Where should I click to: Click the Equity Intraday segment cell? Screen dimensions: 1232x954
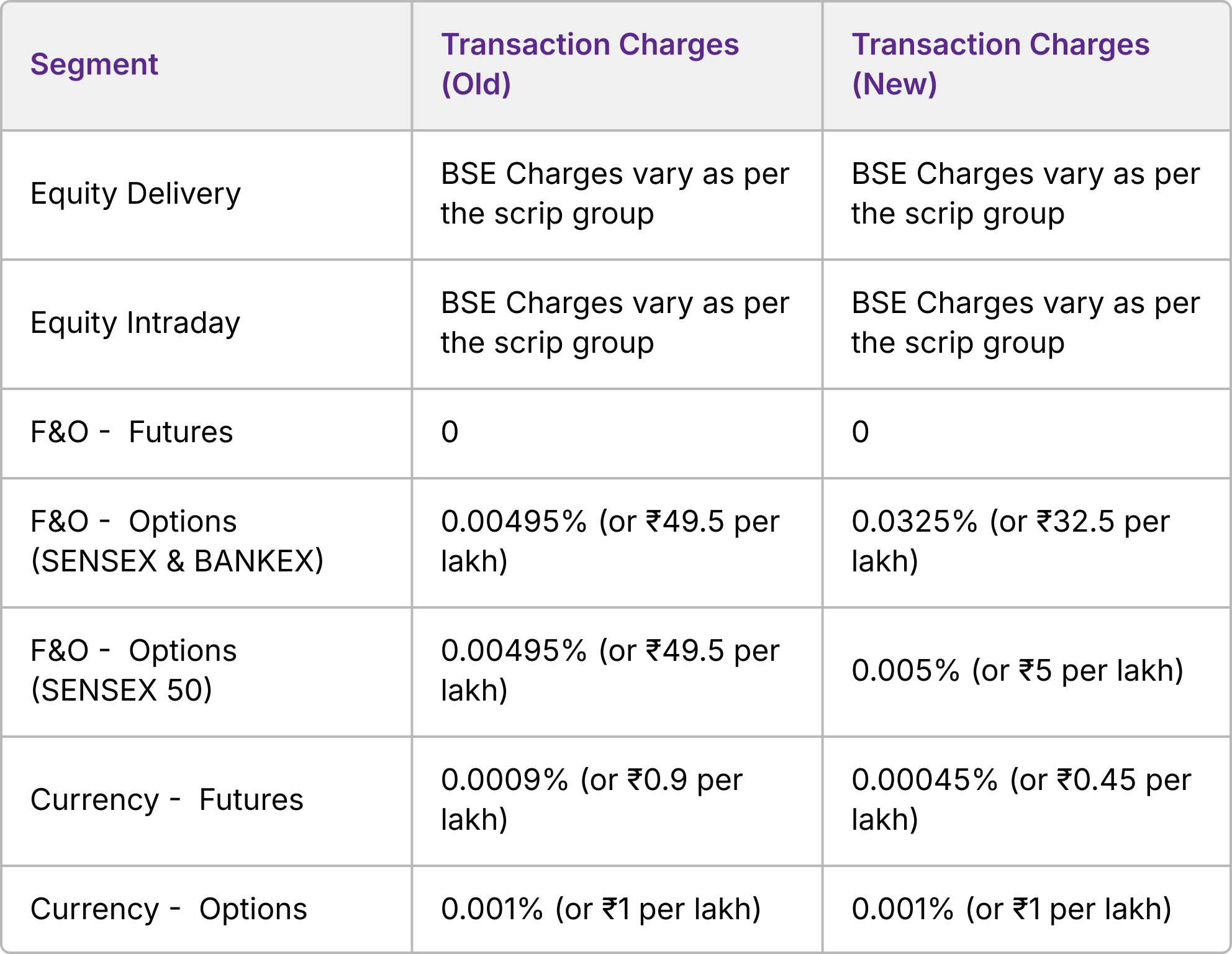(x=135, y=323)
